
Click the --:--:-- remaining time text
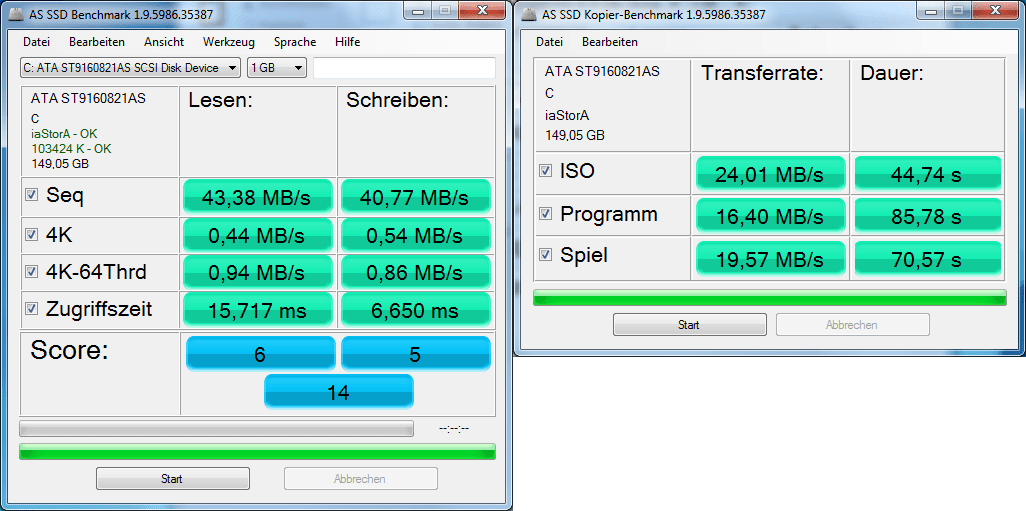[454, 429]
